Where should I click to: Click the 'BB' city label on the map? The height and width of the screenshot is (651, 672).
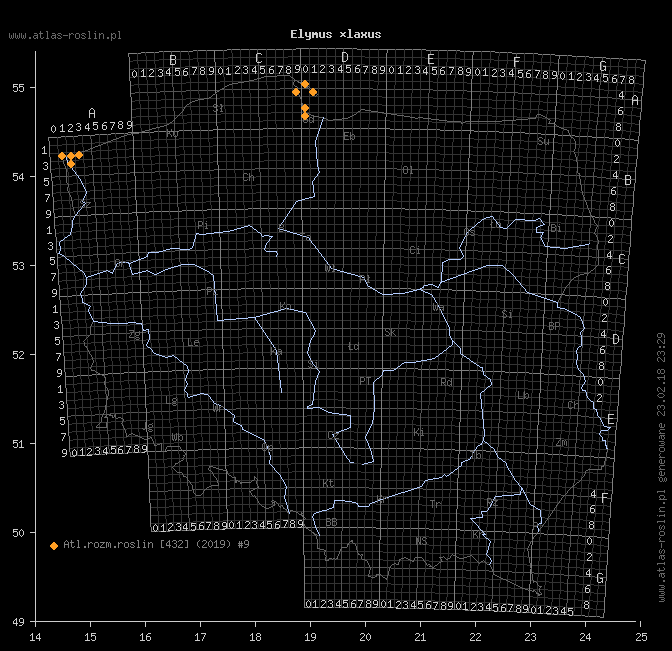(x=331, y=522)
